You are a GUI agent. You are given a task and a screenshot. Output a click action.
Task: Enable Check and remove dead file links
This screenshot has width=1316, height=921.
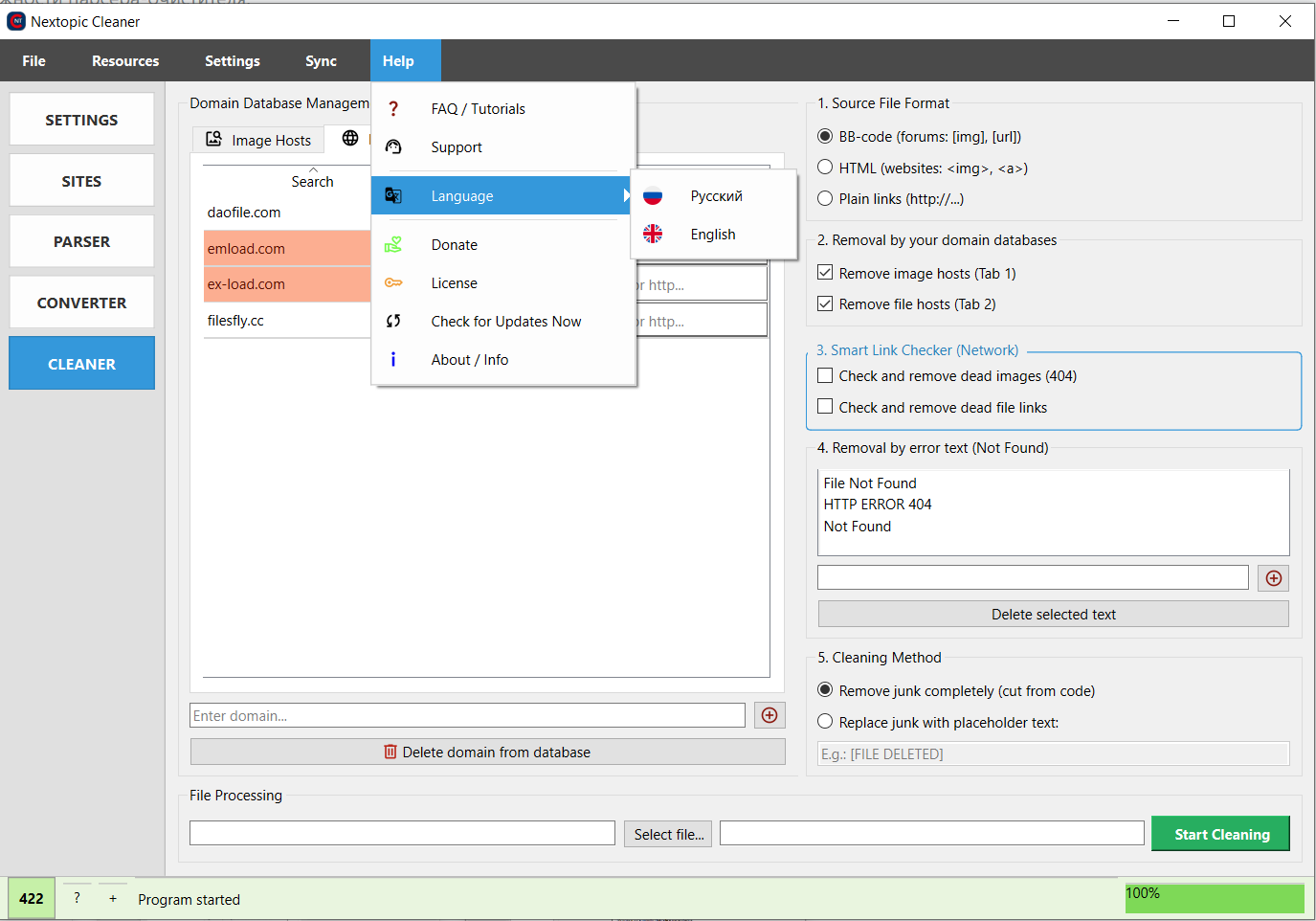(x=825, y=407)
